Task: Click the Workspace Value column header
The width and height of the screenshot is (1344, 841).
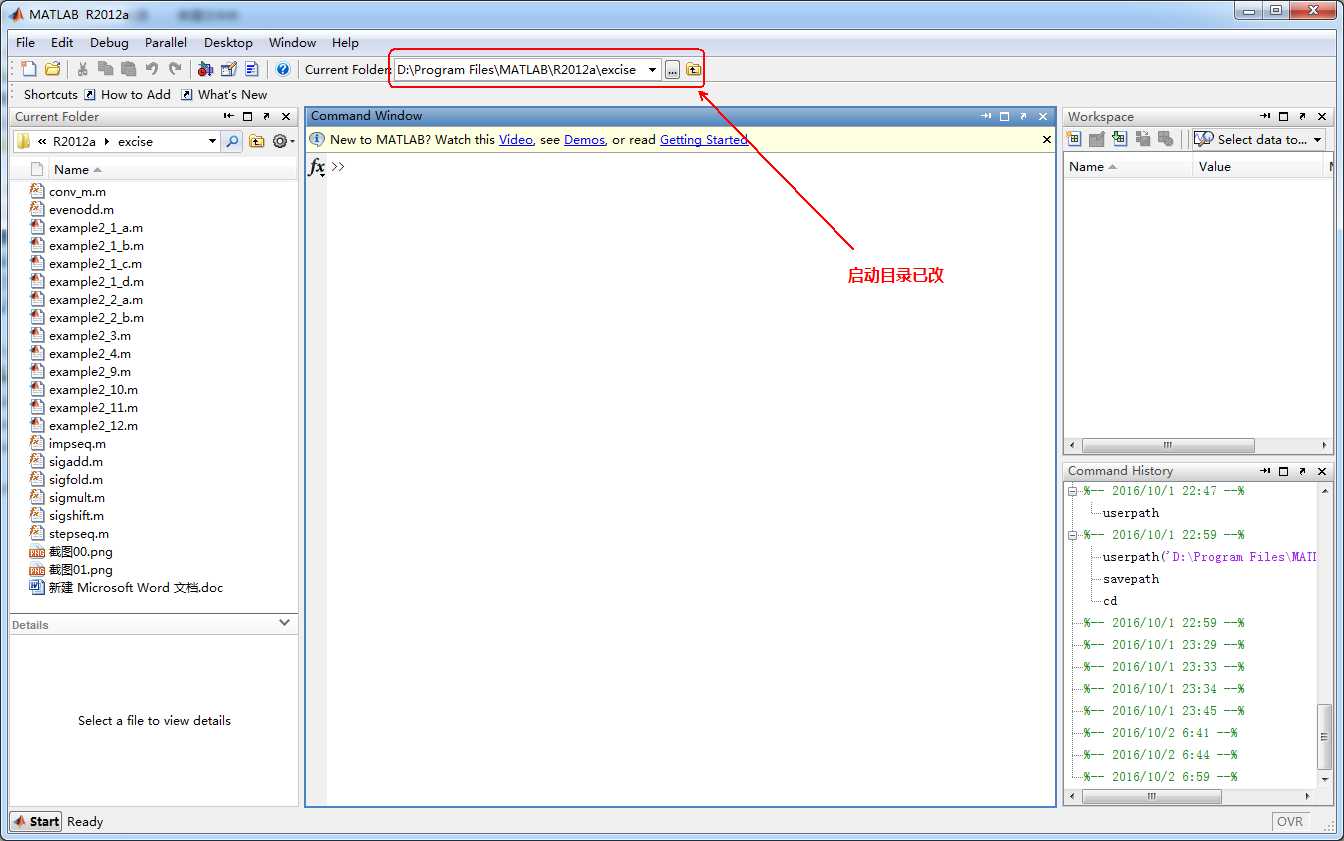Action: click(1258, 167)
